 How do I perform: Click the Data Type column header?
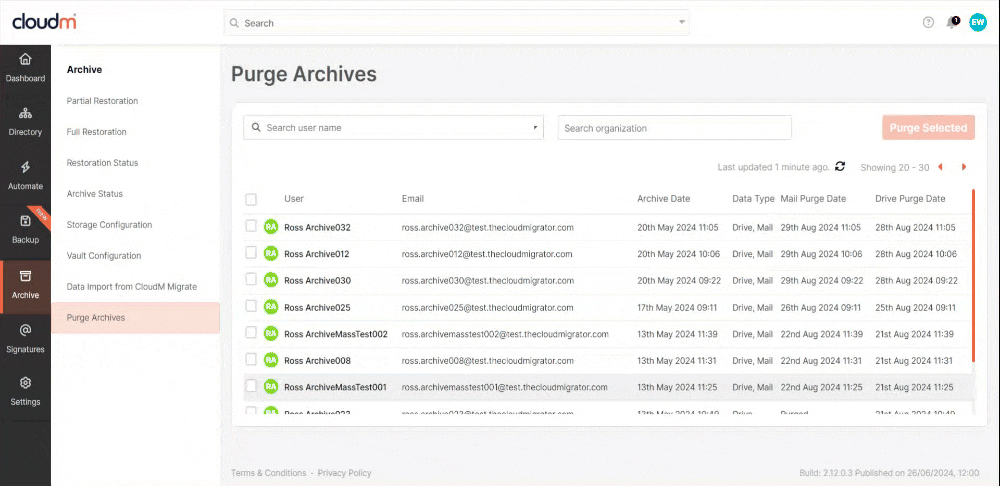753,199
